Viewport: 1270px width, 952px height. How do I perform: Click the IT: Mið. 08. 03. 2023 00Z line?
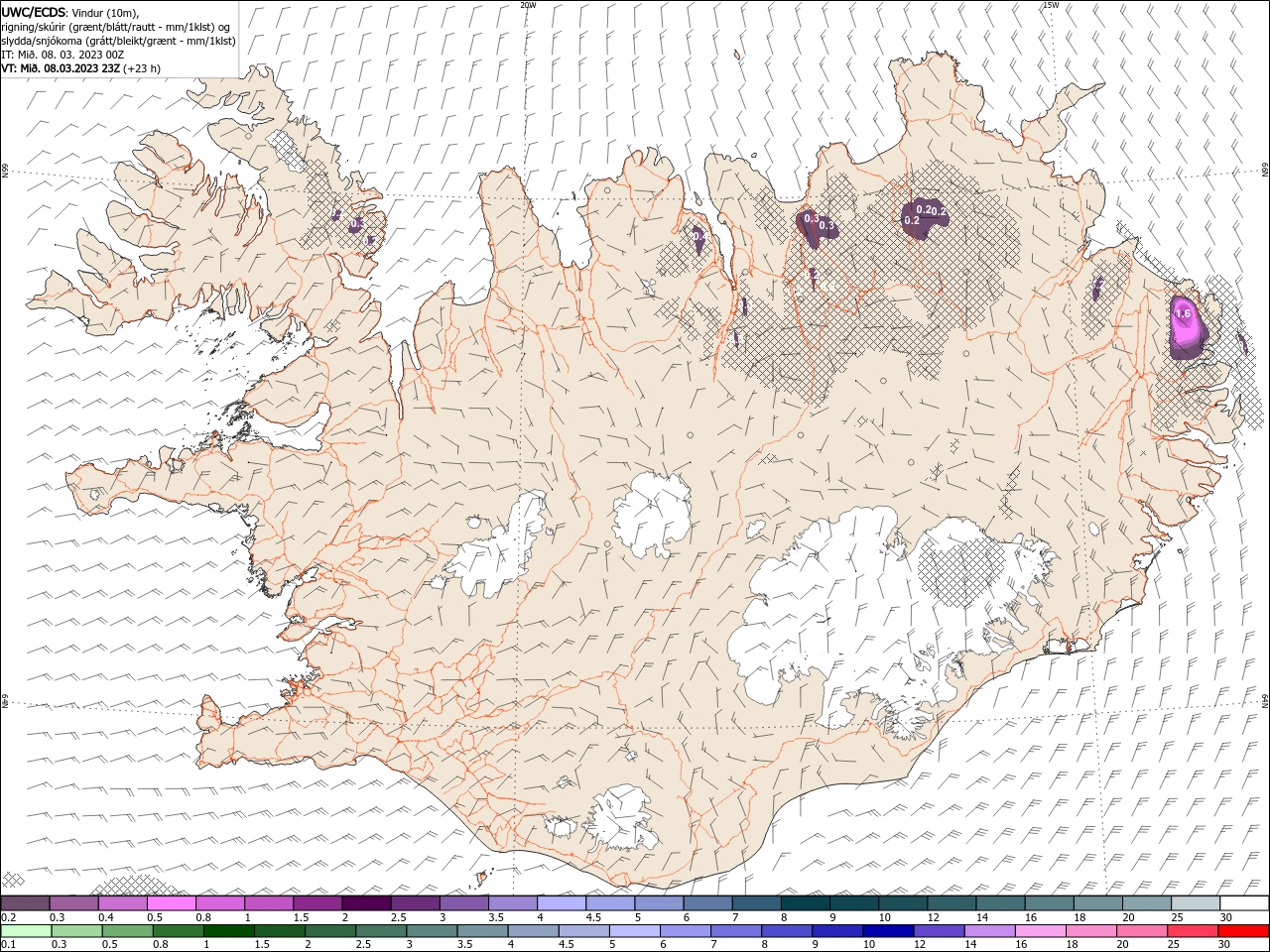pyautogui.click(x=63, y=55)
